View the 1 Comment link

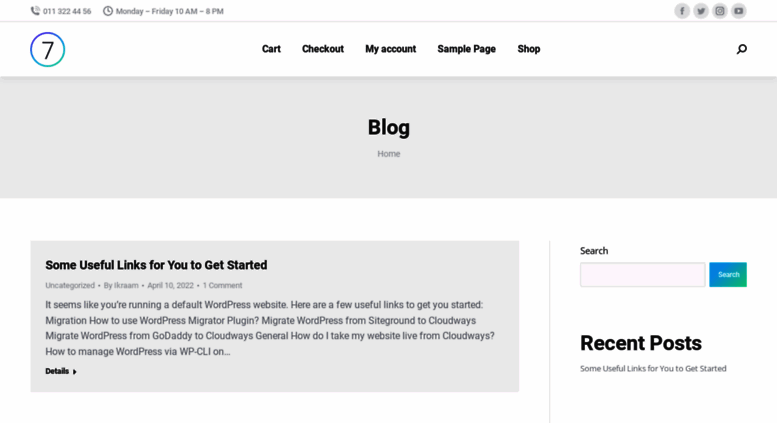pos(222,285)
